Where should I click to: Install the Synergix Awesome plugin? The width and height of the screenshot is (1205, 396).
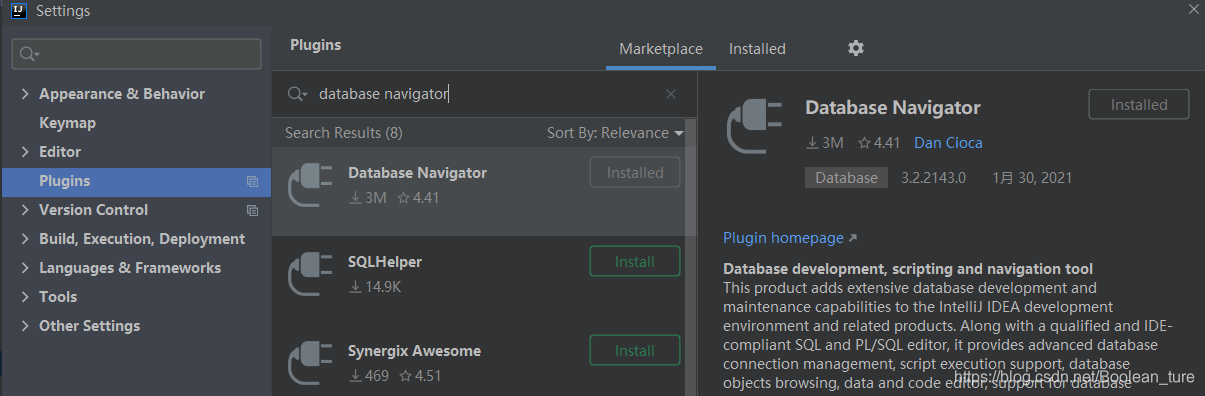tap(635, 351)
